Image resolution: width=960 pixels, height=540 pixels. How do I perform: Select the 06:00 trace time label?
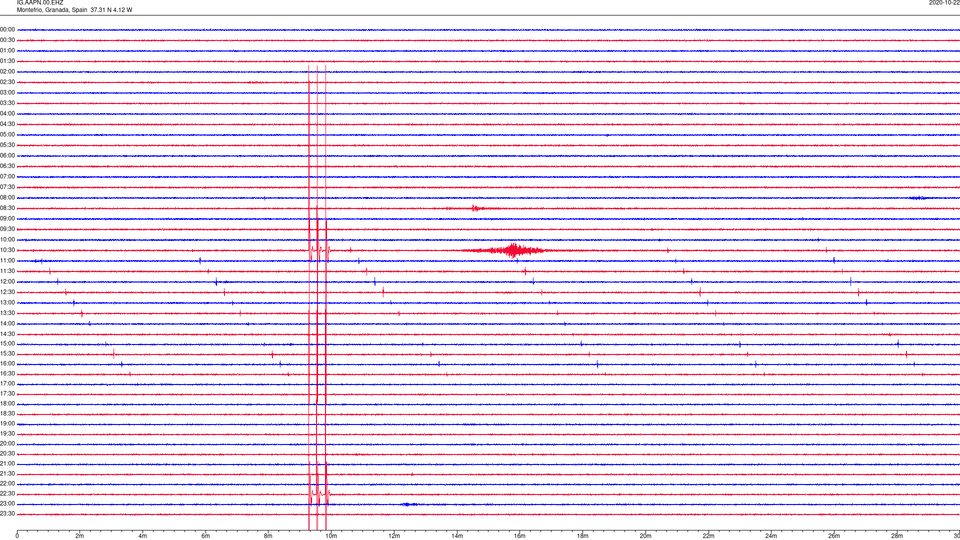pos(7,156)
